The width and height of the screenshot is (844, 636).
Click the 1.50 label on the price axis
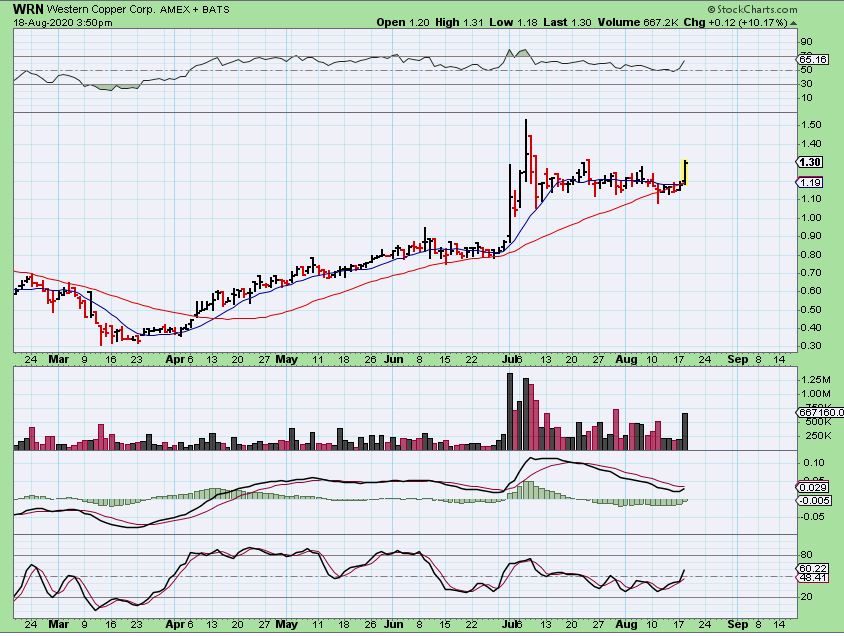[x=811, y=125]
